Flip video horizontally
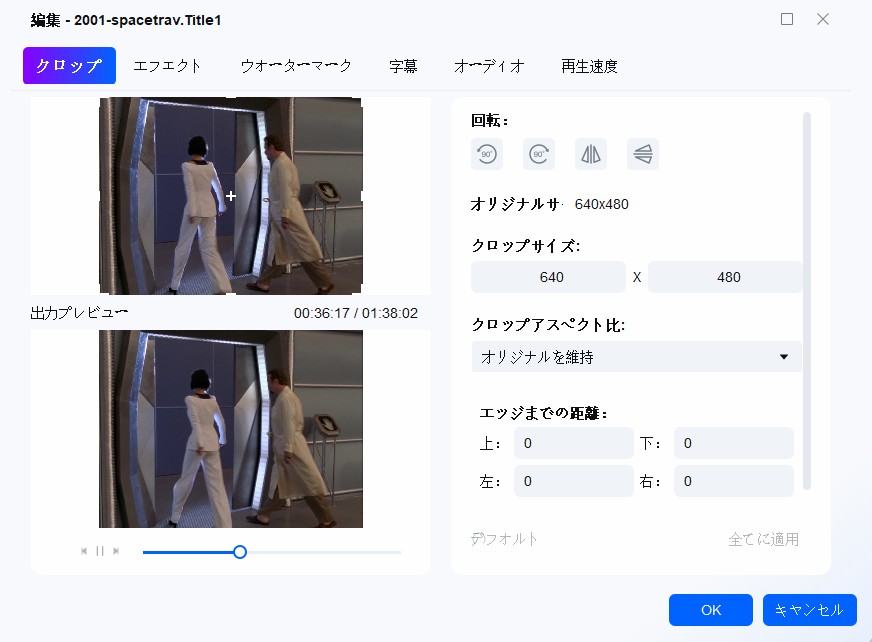This screenshot has width=872, height=642. click(x=591, y=154)
